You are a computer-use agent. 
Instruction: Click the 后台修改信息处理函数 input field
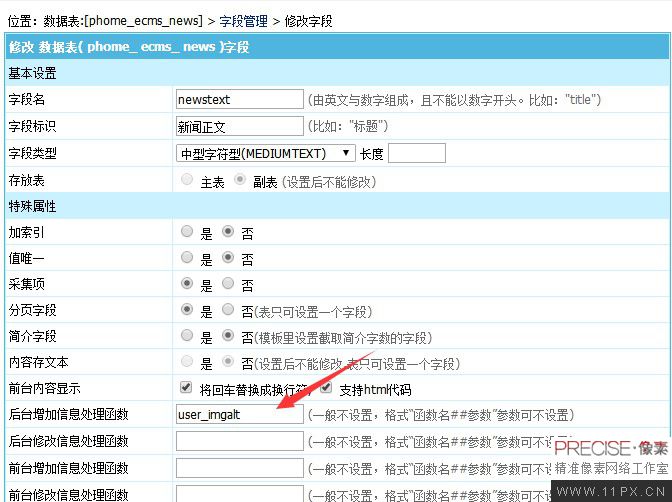tap(240, 441)
